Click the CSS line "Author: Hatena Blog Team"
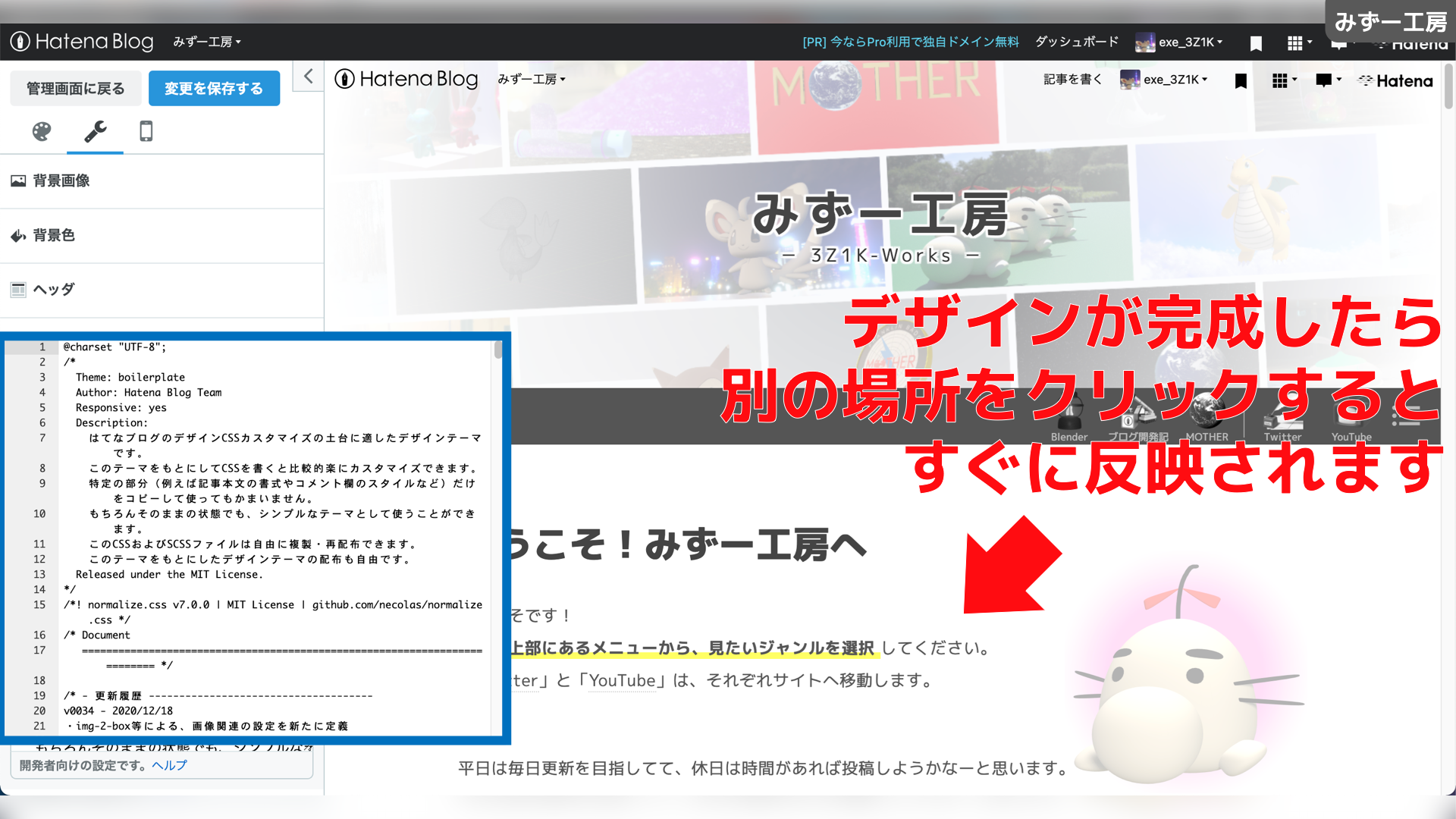 click(x=149, y=392)
